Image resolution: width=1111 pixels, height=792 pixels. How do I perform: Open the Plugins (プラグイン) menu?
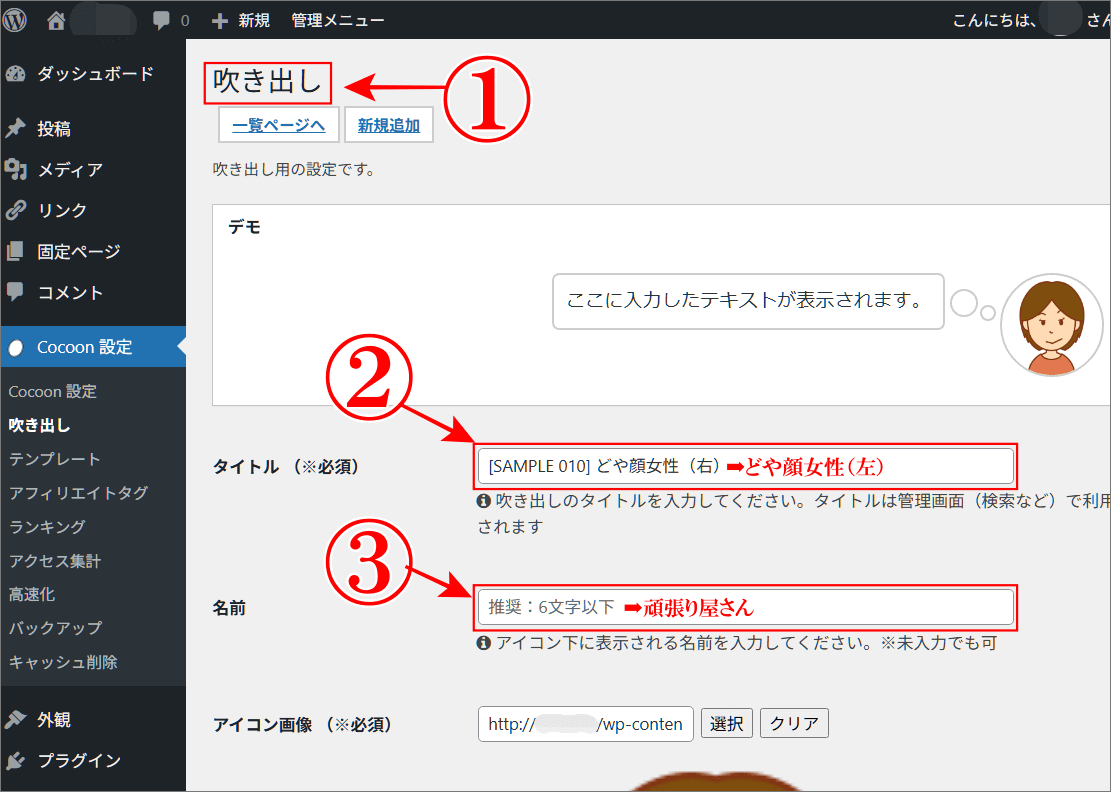[78, 761]
